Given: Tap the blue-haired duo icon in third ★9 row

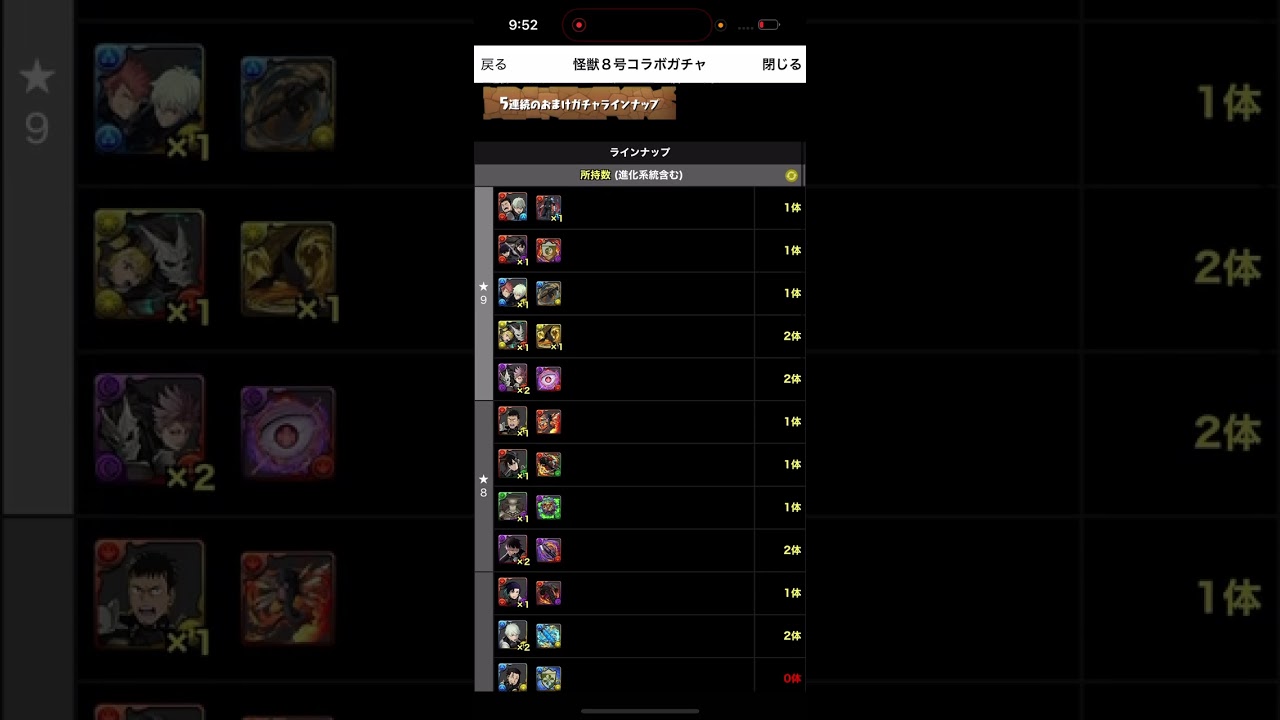Looking at the screenshot, I should coord(512,293).
